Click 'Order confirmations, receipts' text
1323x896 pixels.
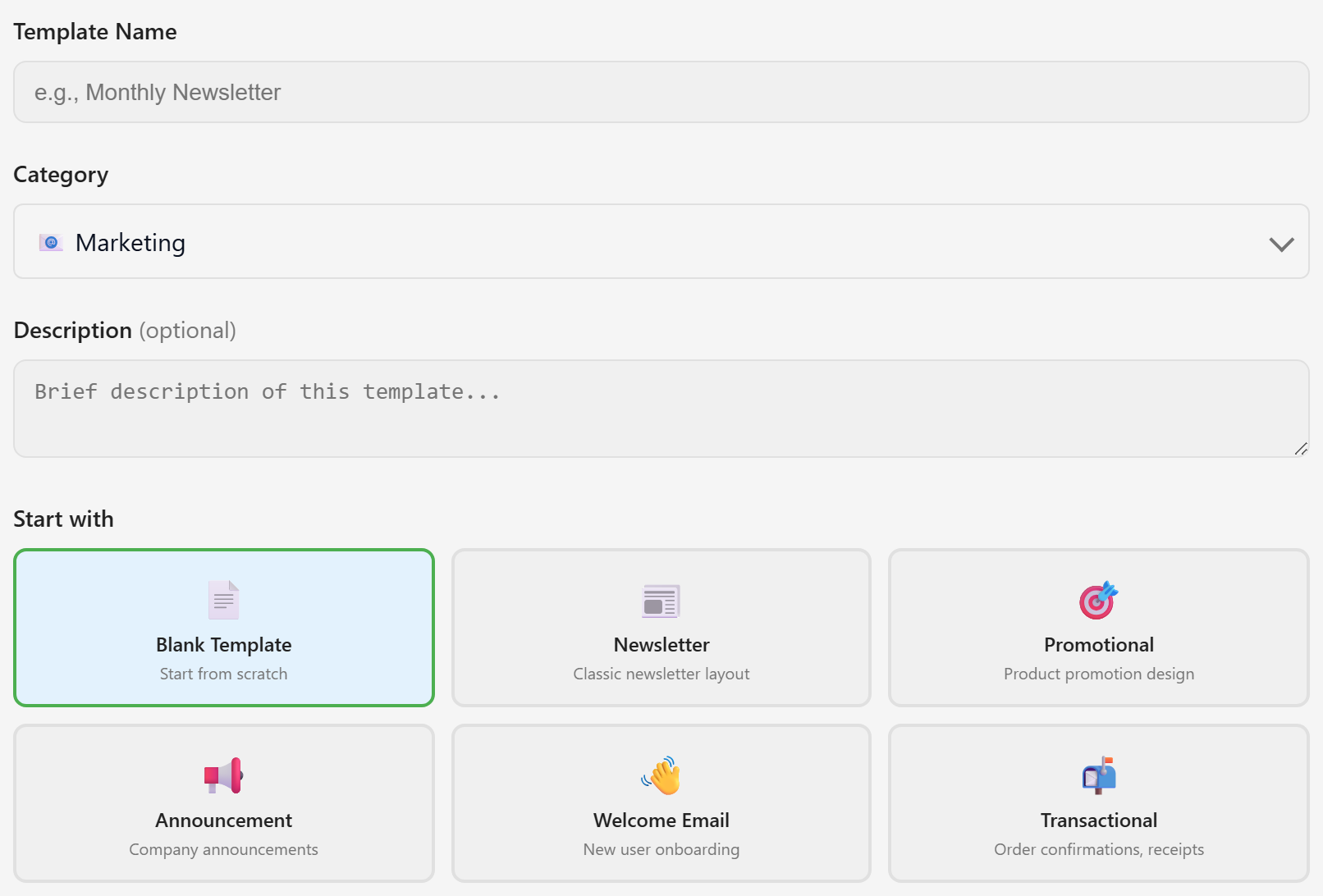(1099, 849)
